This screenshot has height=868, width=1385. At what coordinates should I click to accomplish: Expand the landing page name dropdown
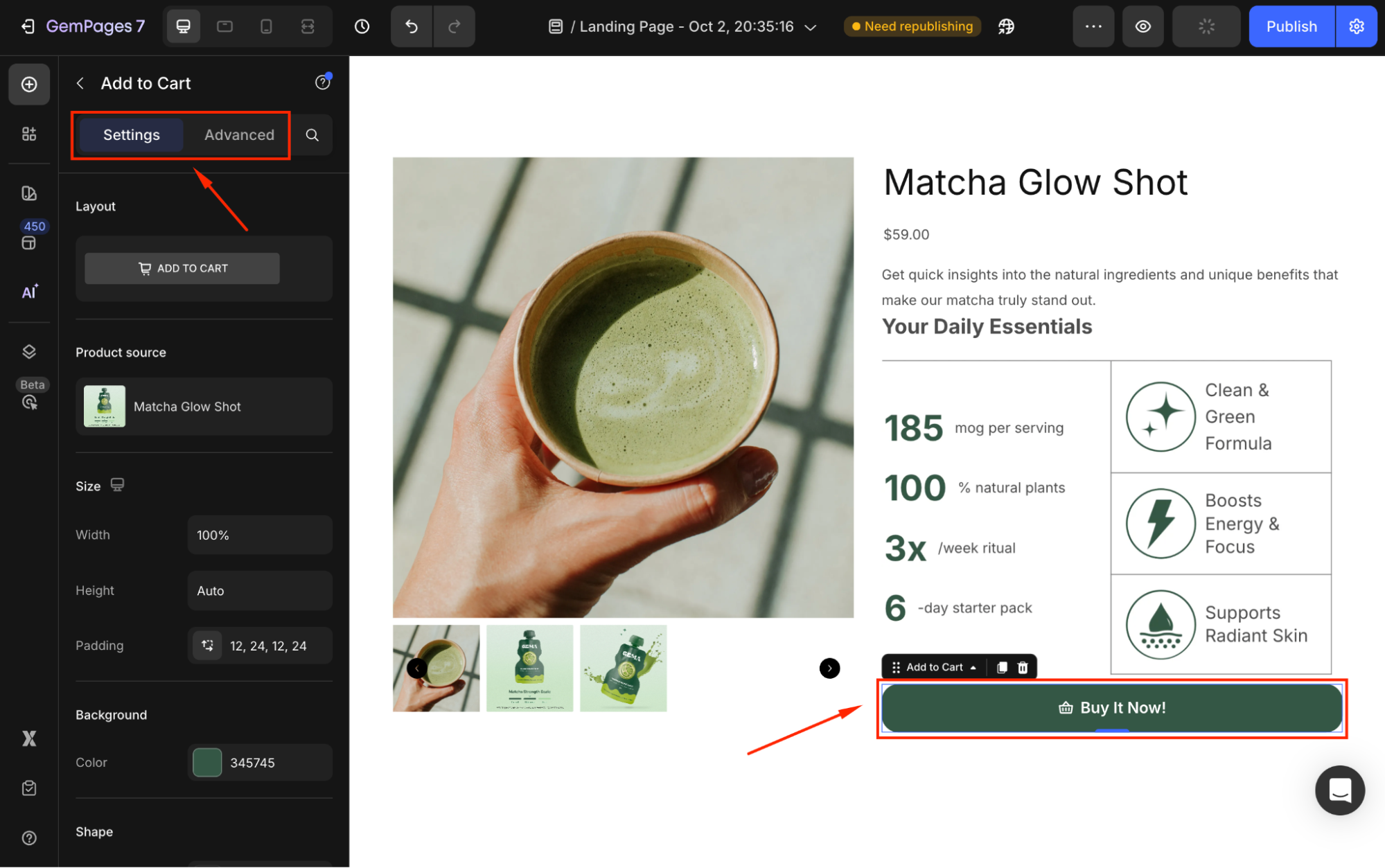click(810, 27)
